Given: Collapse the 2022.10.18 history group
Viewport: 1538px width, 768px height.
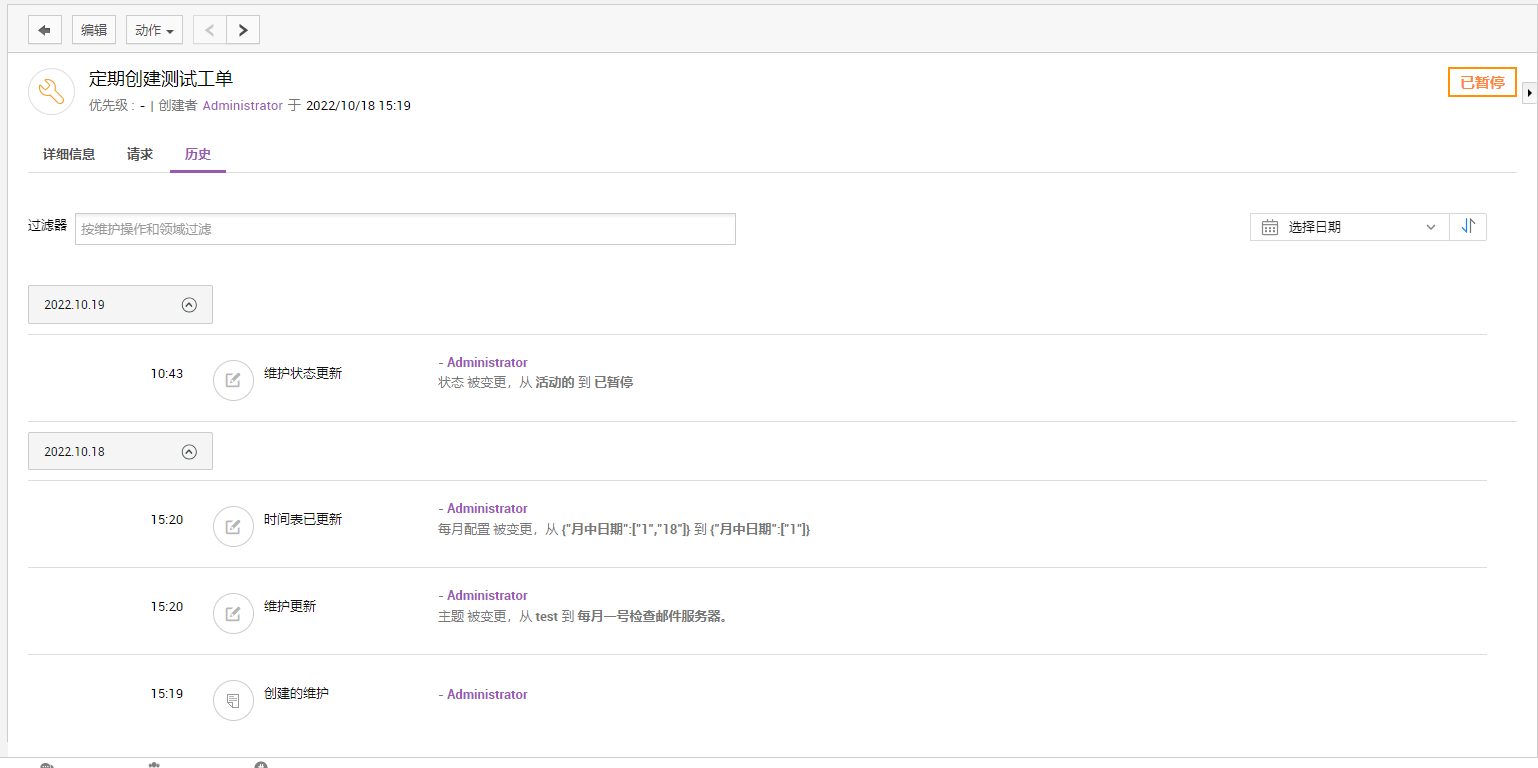Looking at the screenshot, I should (x=189, y=452).
